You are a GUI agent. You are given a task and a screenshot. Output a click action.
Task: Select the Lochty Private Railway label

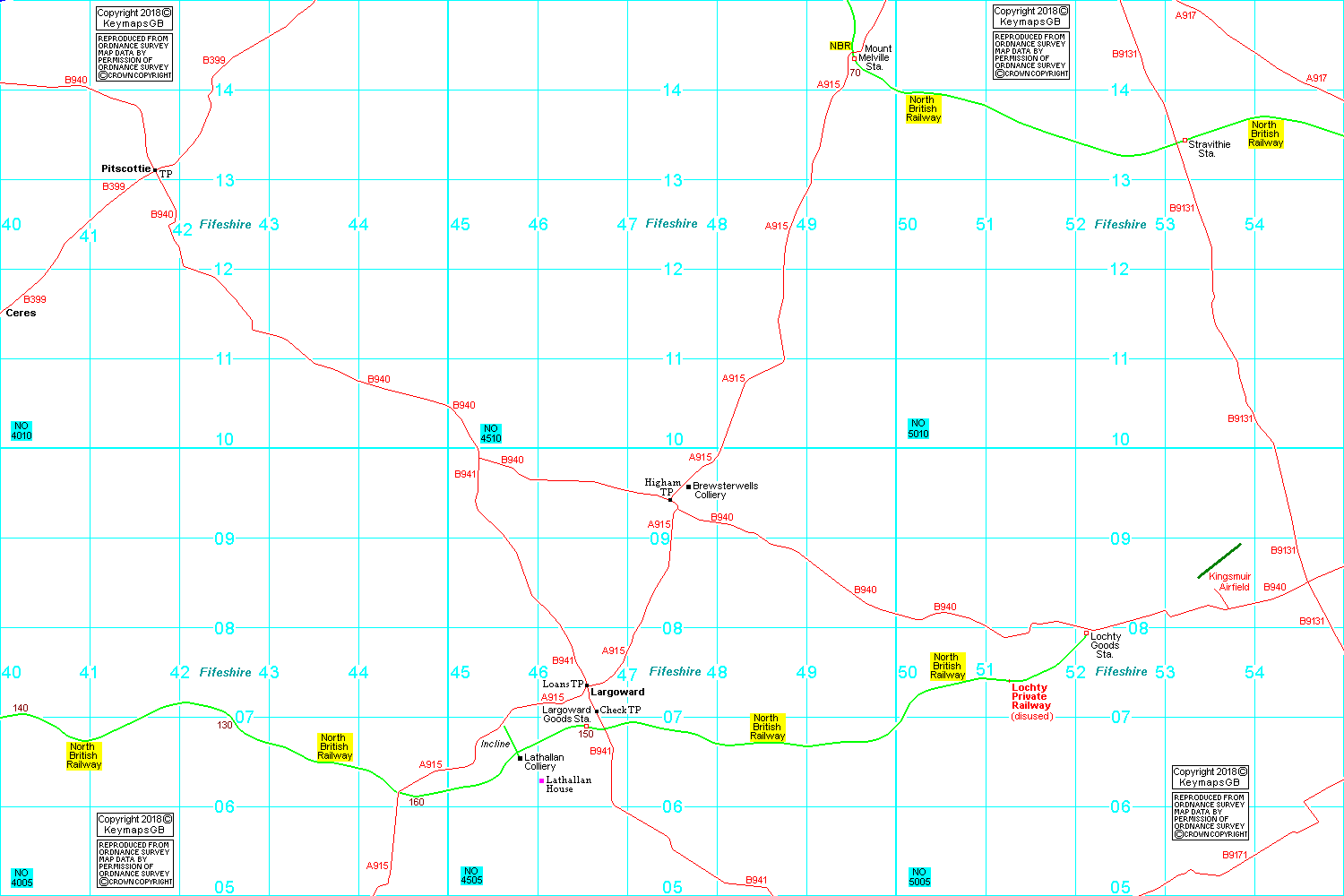(1030, 697)
